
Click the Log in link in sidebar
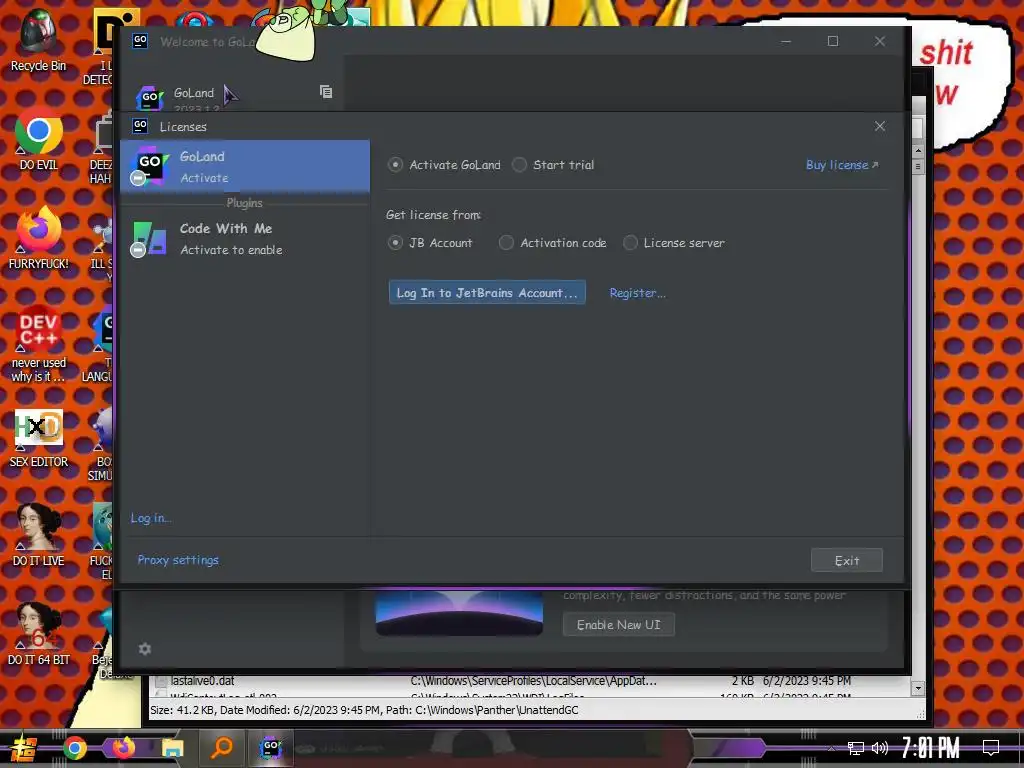pos(150,518)
